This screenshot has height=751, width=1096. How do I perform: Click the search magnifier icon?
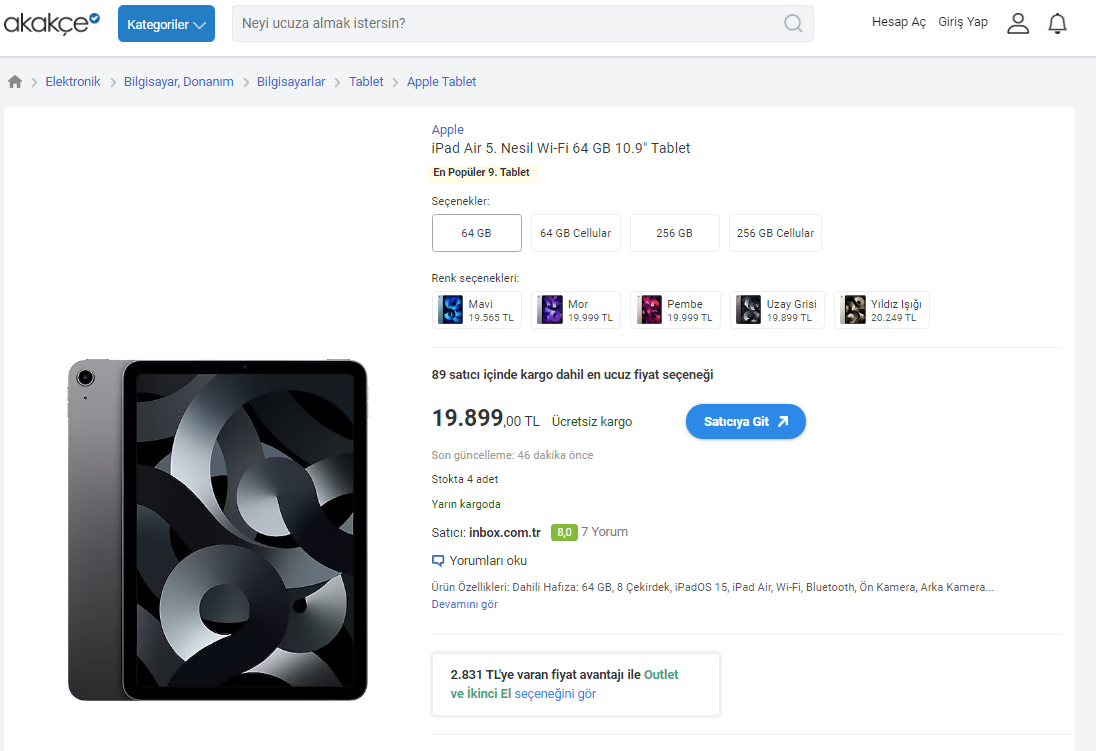793,23
